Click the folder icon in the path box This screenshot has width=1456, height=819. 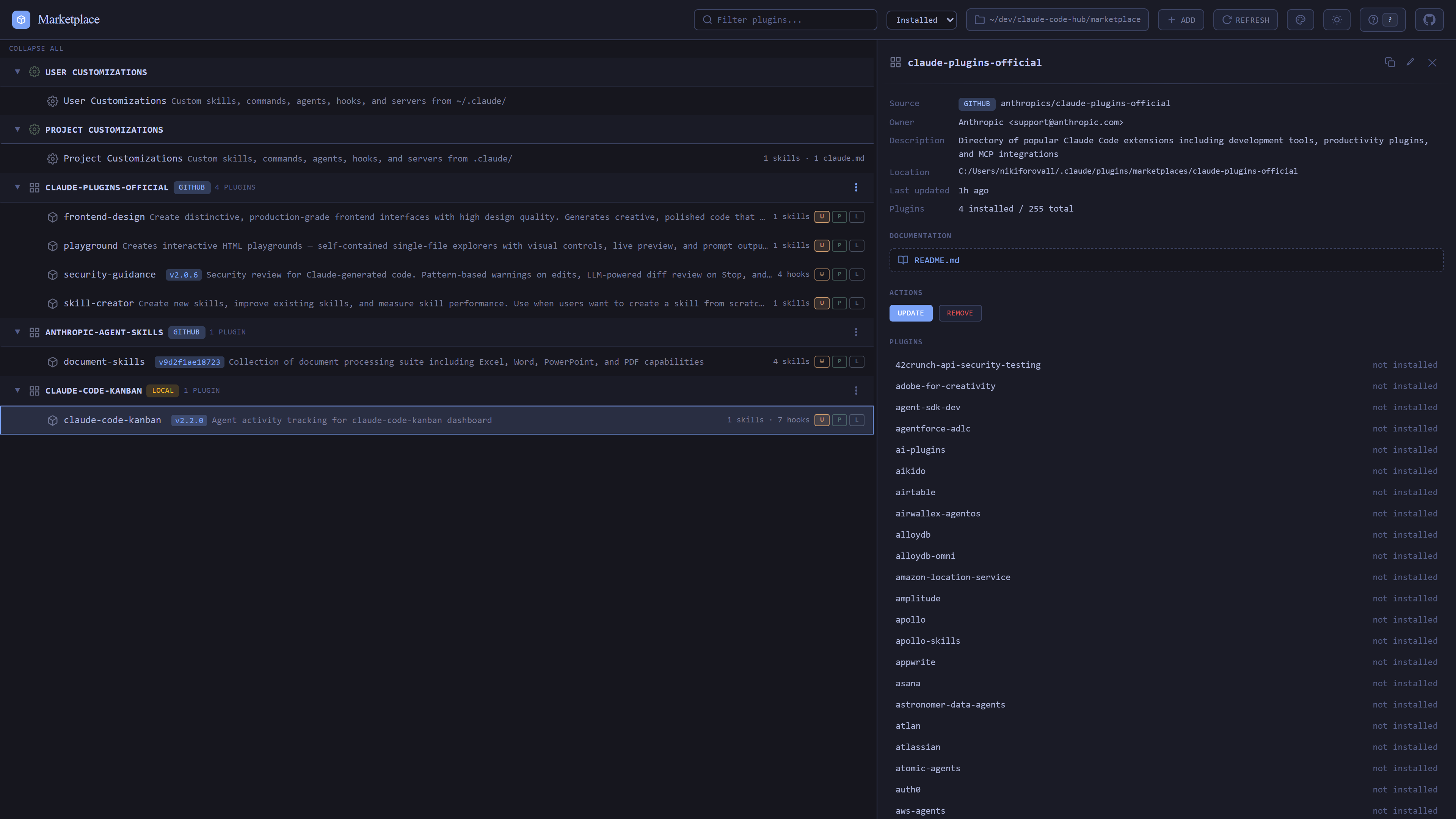pyautogui.click(x=979, y=20)
